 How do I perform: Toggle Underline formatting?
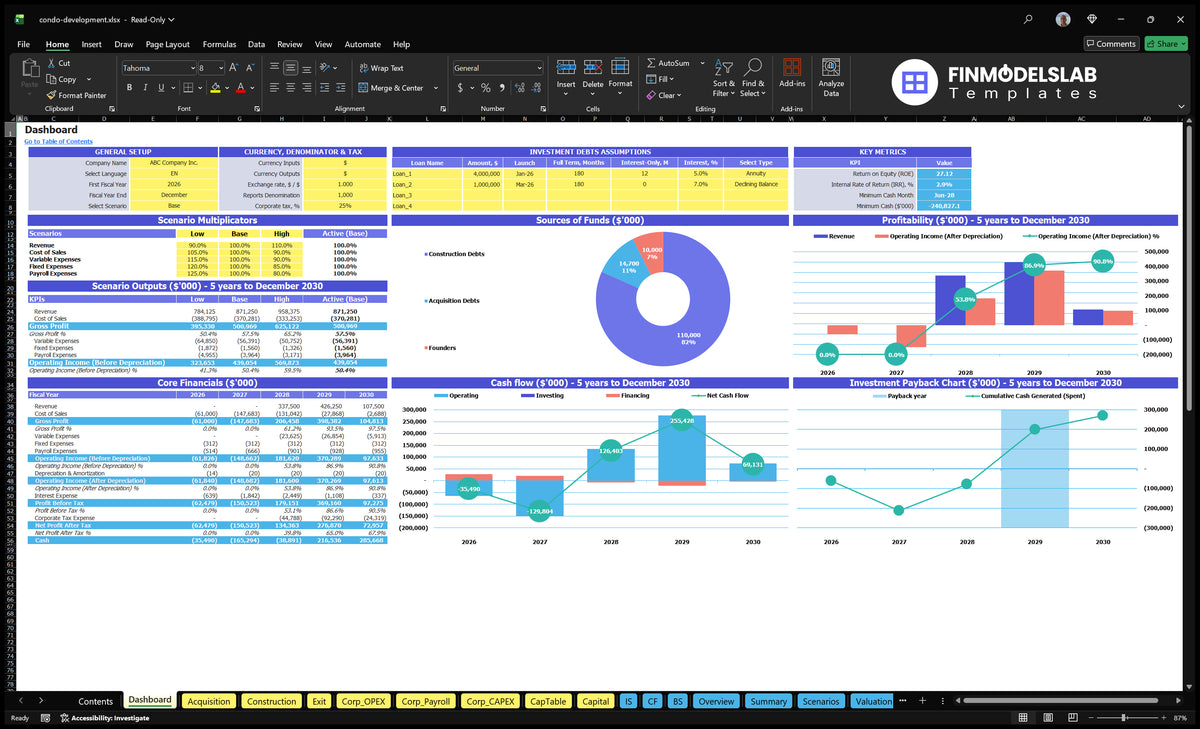pyautogui.click(x=163, y=88)
